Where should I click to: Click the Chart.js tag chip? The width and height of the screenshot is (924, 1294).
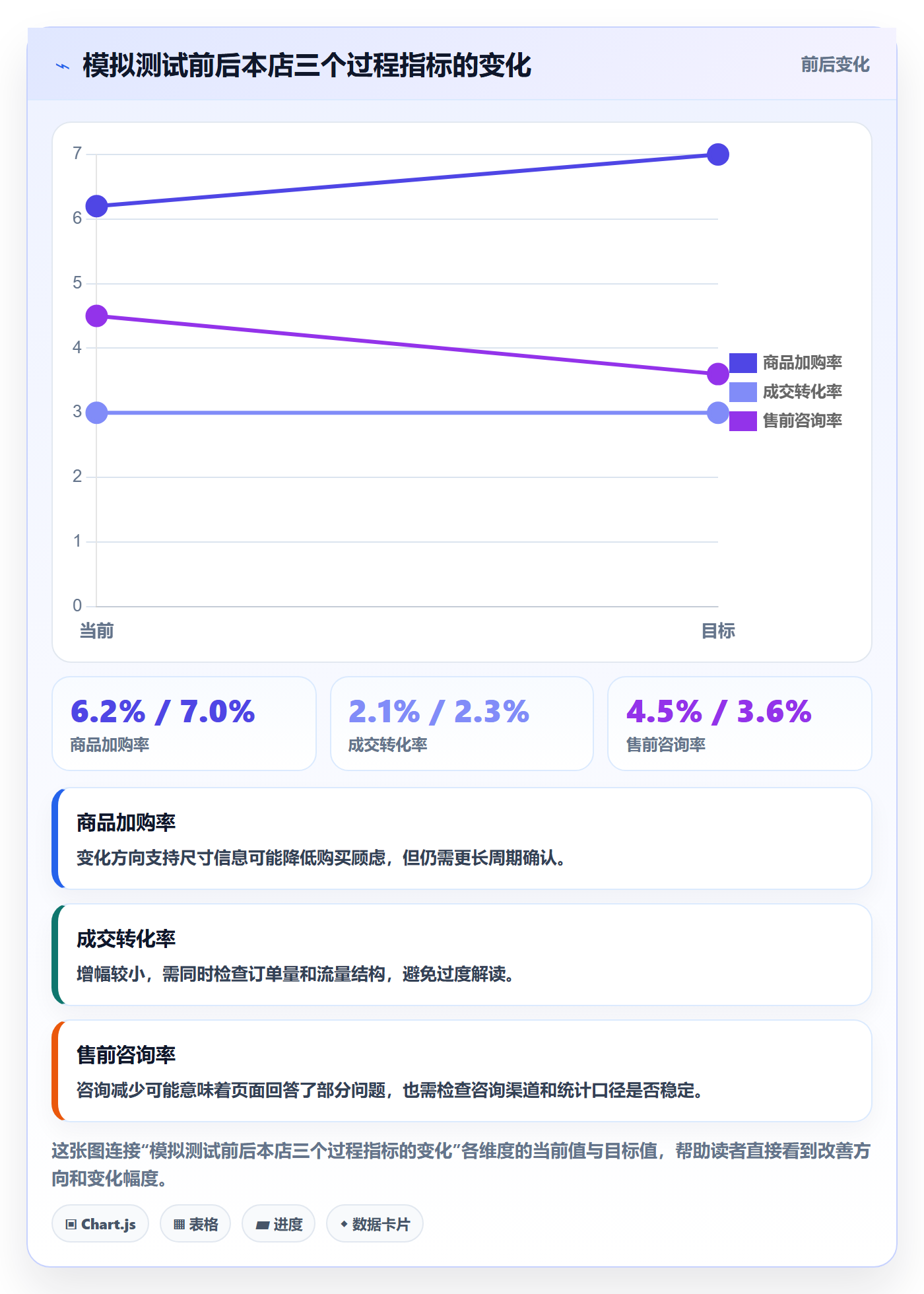[x=100, y=1224]
